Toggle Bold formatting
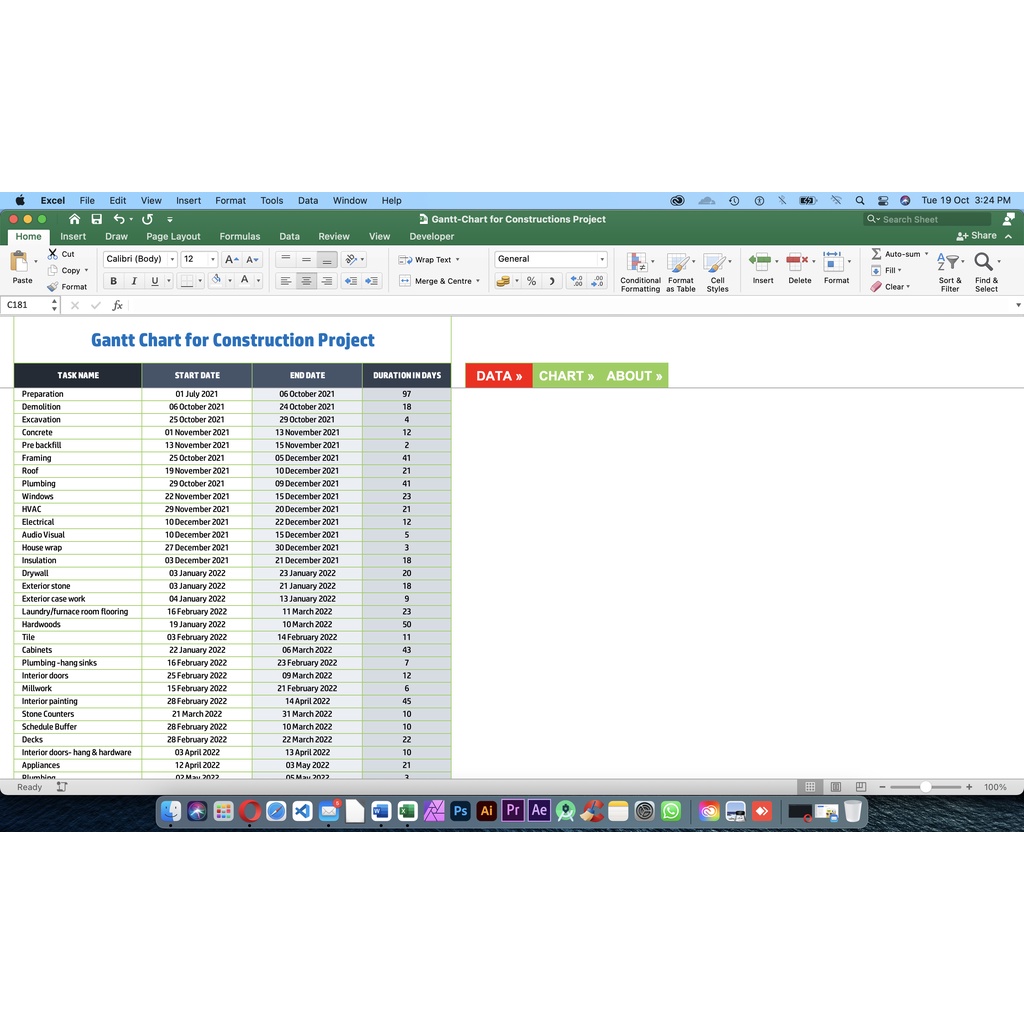Image resolution: width=1024 pixels, height=1024 pixels. [114, 281]
